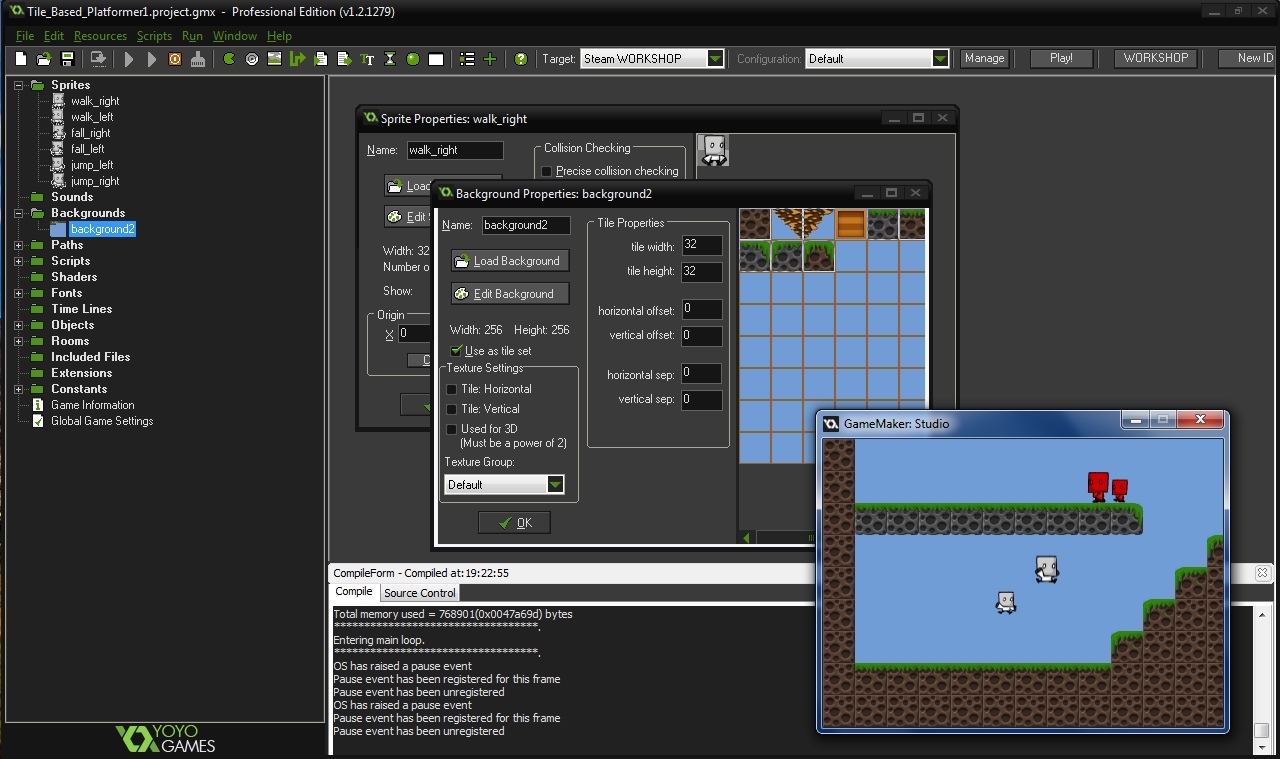Image resolution: width=1280 pixels, height=759 pixels.
Task: Click the New Project toolbar icon
Action: (x=21, y=59)
